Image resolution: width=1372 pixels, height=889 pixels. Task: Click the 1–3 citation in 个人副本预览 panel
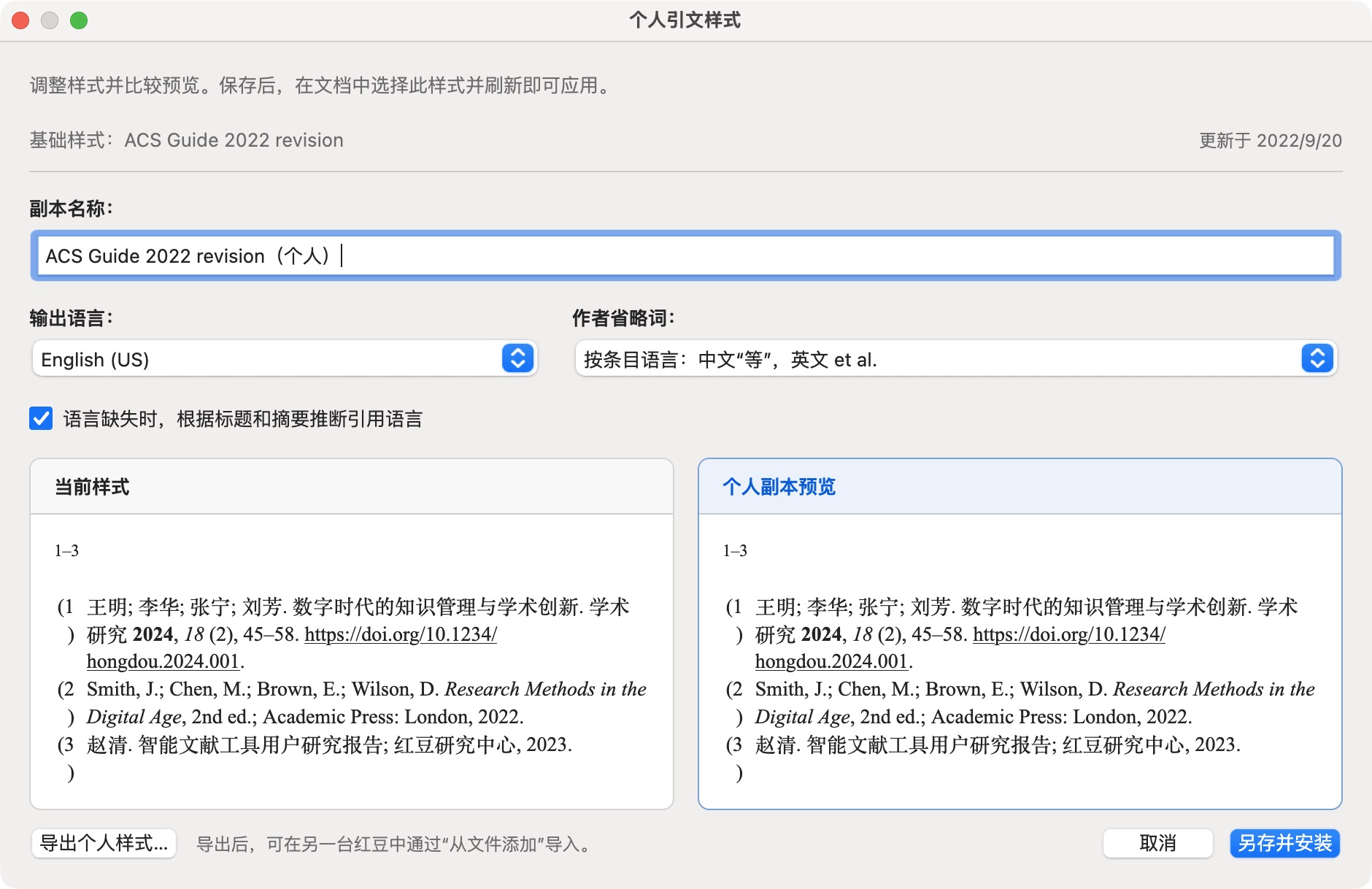735,550
